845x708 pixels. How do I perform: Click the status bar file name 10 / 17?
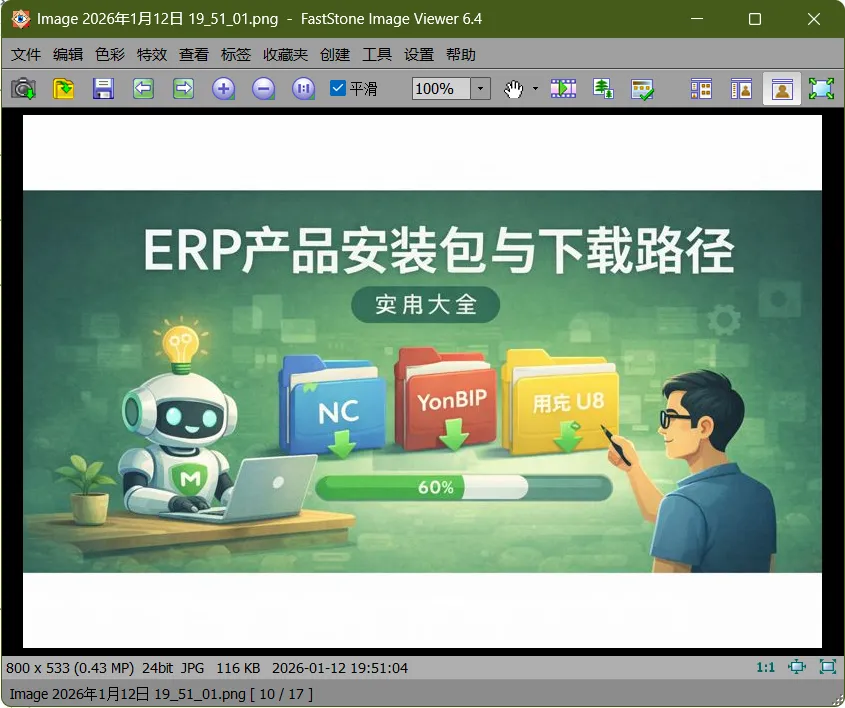coord(161,694)
